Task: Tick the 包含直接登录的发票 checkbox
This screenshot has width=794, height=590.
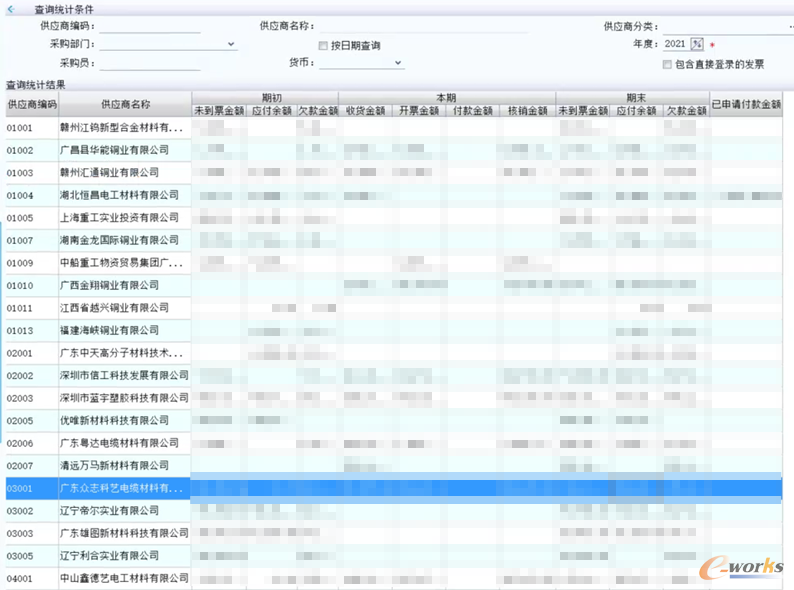Action: pyautogui.click(x=667, y=64)
